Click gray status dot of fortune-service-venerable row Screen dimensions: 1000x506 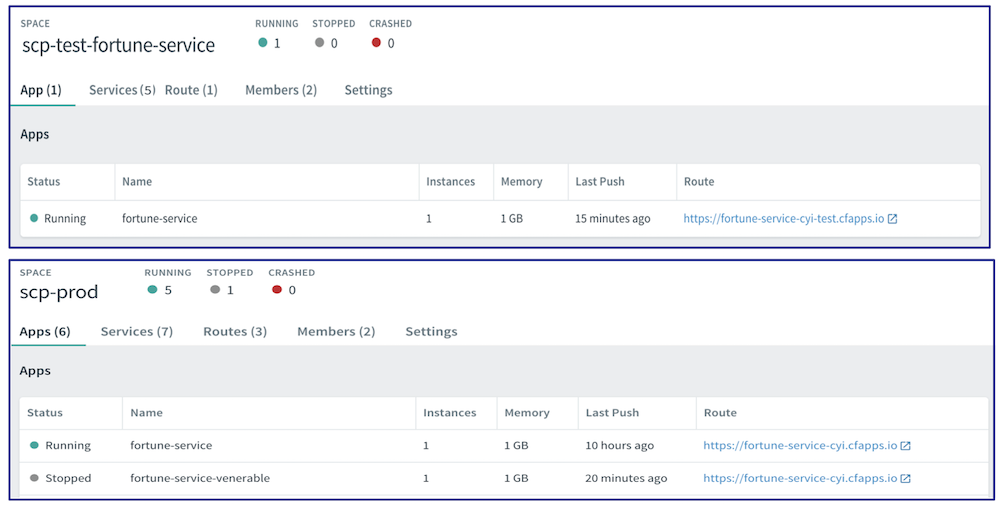click(34, 478)
